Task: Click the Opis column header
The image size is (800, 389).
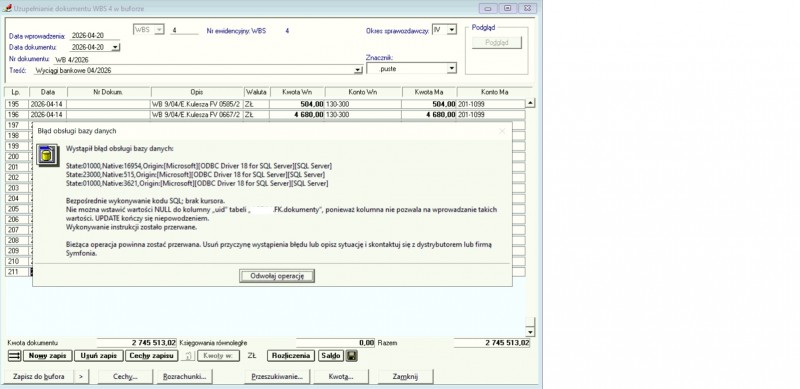Action: click(x=197, y=92)
